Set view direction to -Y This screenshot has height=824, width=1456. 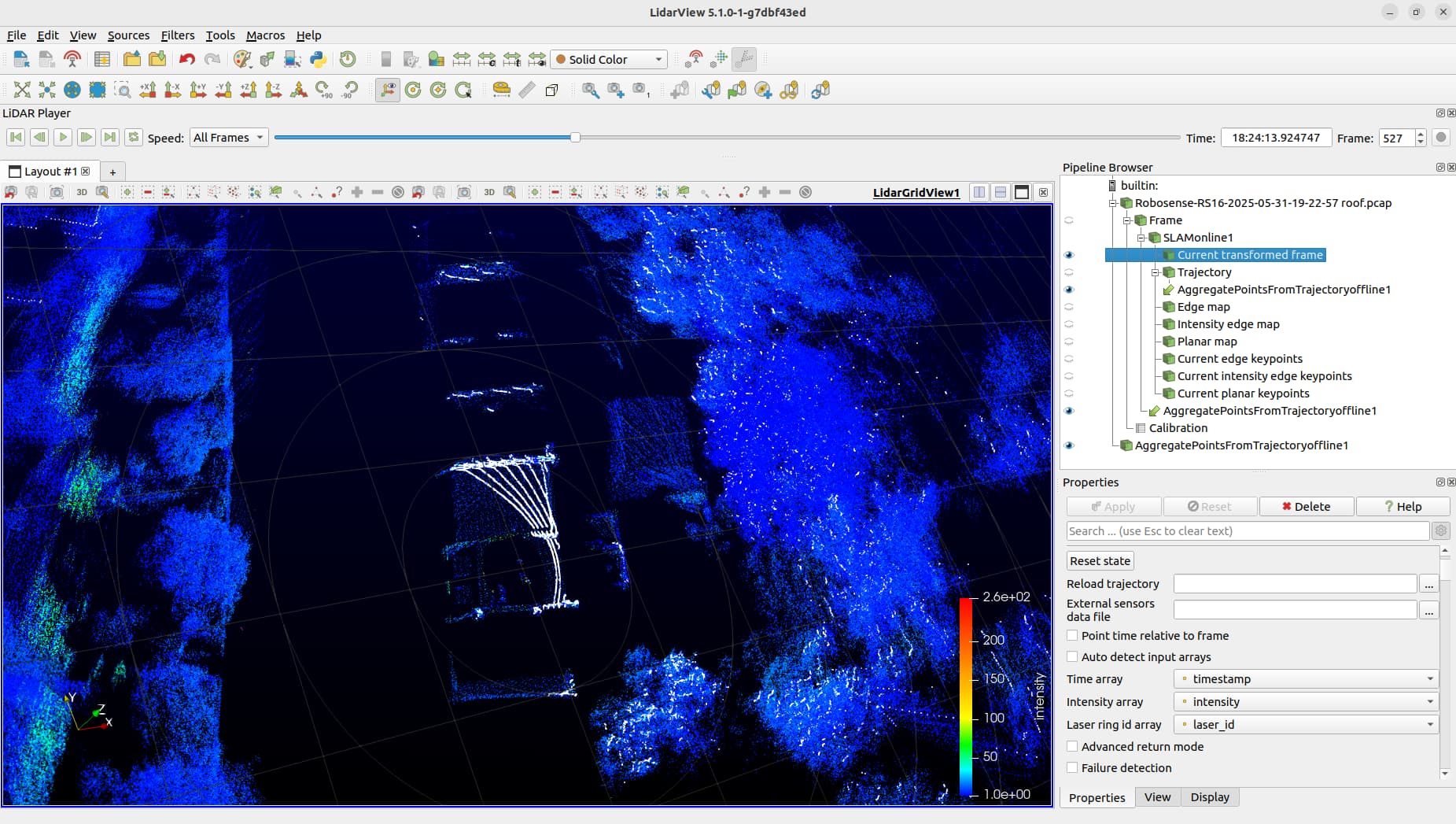[223, 90]
